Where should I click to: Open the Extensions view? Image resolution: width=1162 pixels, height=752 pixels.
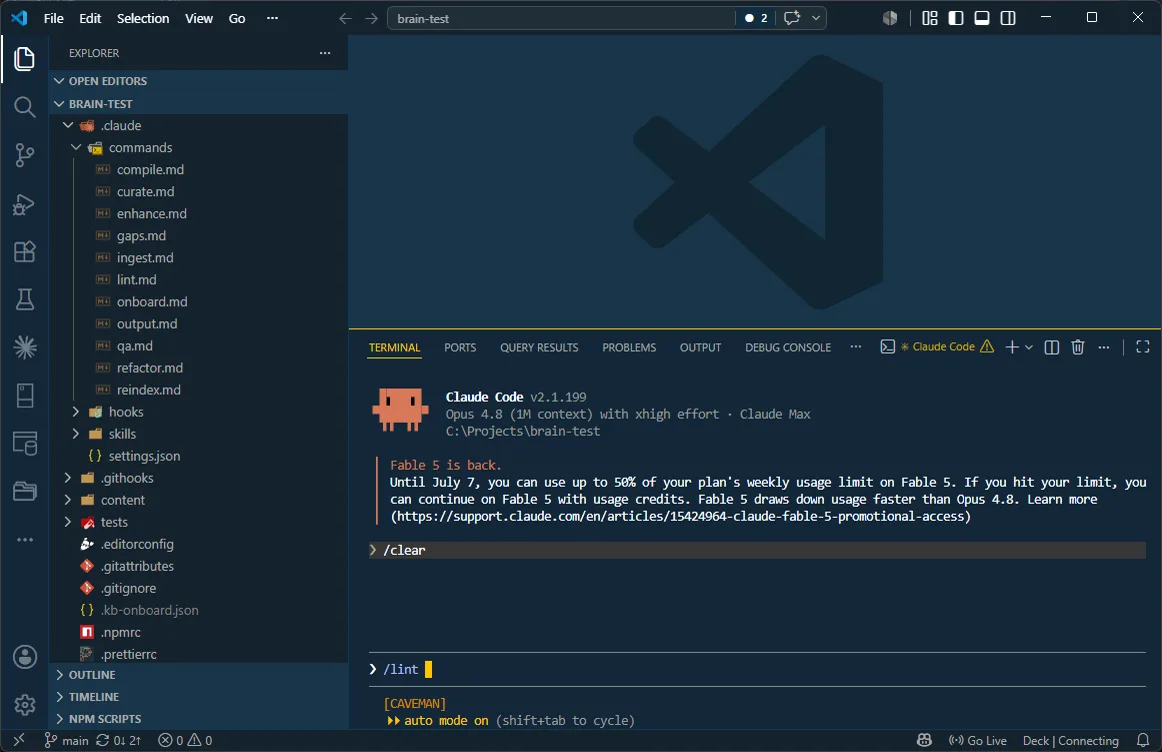pos(24,252)
